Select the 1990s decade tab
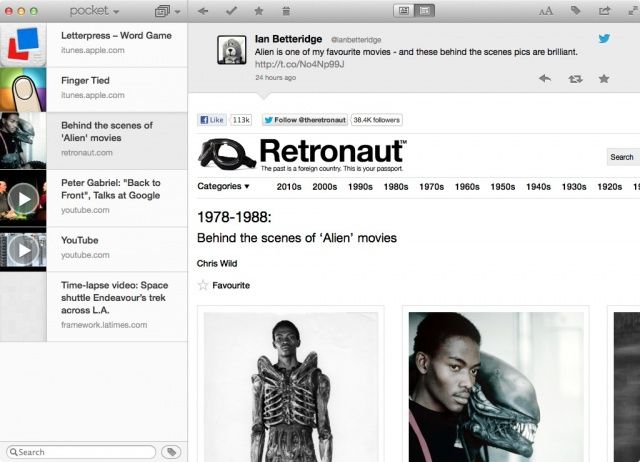This screenshot has height=462, width=640. (x=360, y=187)
